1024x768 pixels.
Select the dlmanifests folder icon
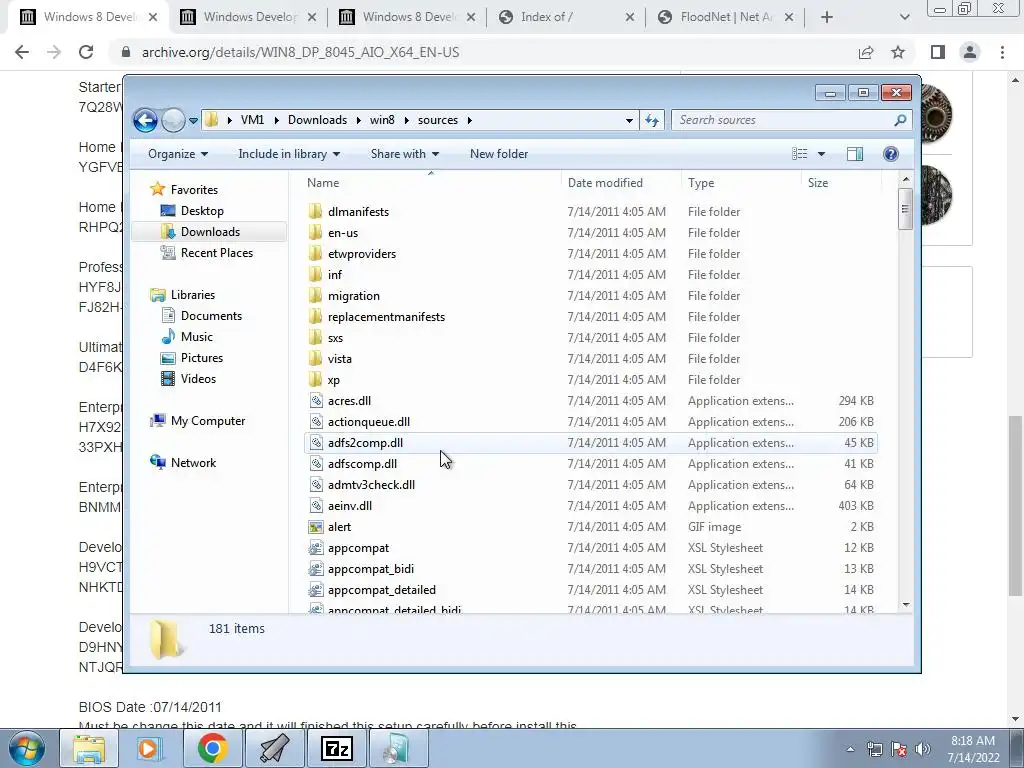coord(315,212)
